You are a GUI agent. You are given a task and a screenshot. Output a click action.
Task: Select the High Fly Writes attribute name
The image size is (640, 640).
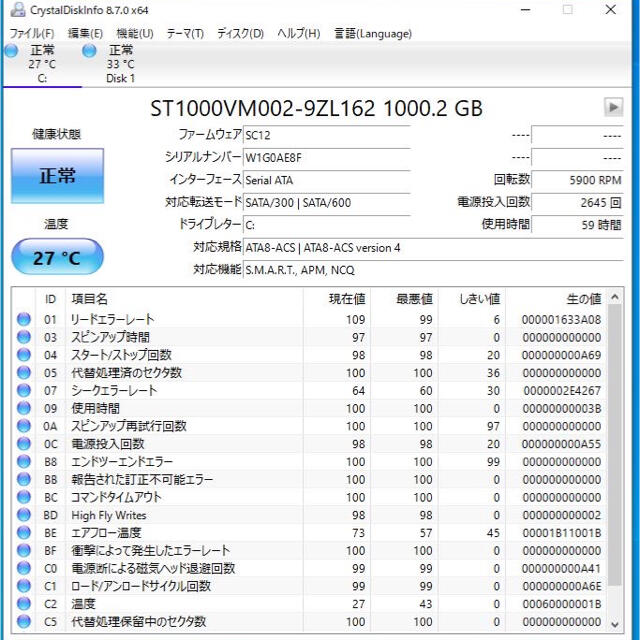tap(109, 515)
